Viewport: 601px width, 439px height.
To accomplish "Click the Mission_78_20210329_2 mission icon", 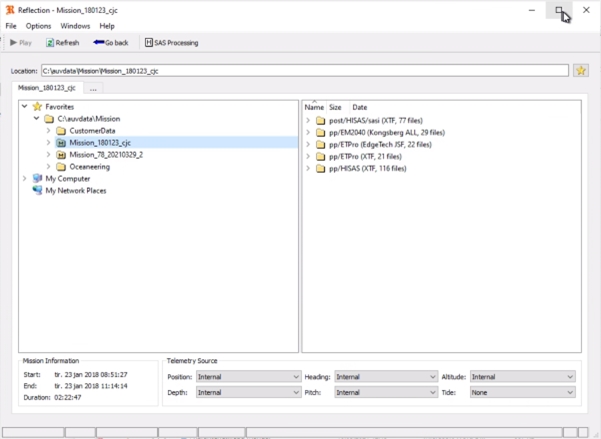I will [61, 155].
